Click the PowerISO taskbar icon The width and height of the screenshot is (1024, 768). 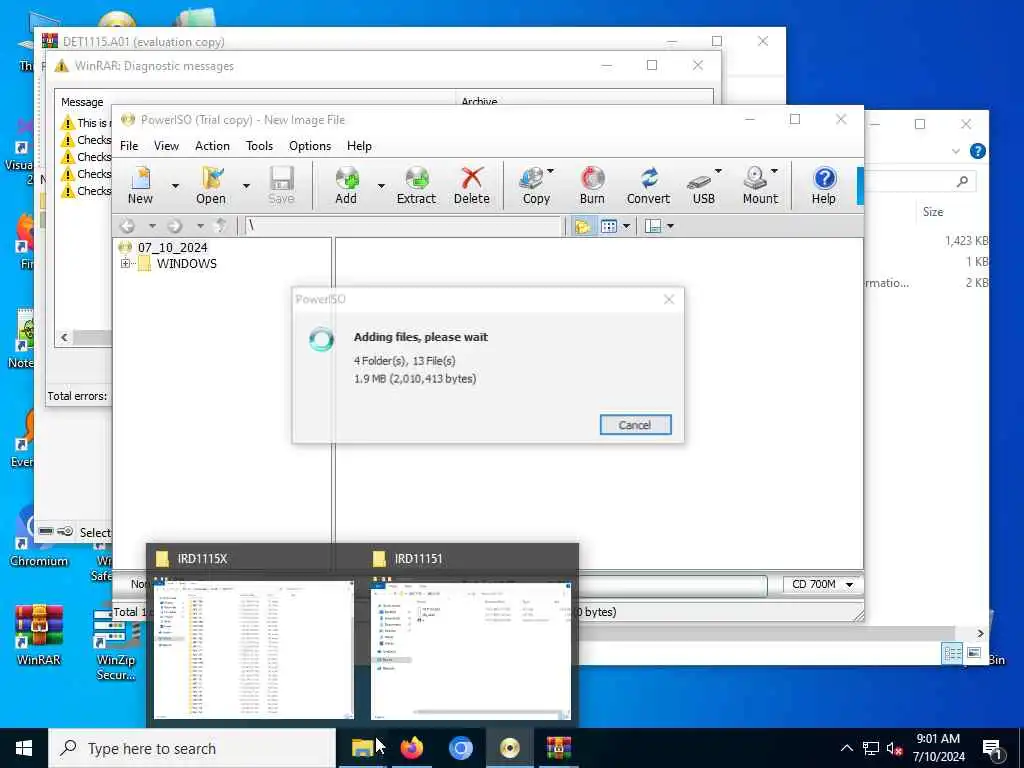coord(509,748)
